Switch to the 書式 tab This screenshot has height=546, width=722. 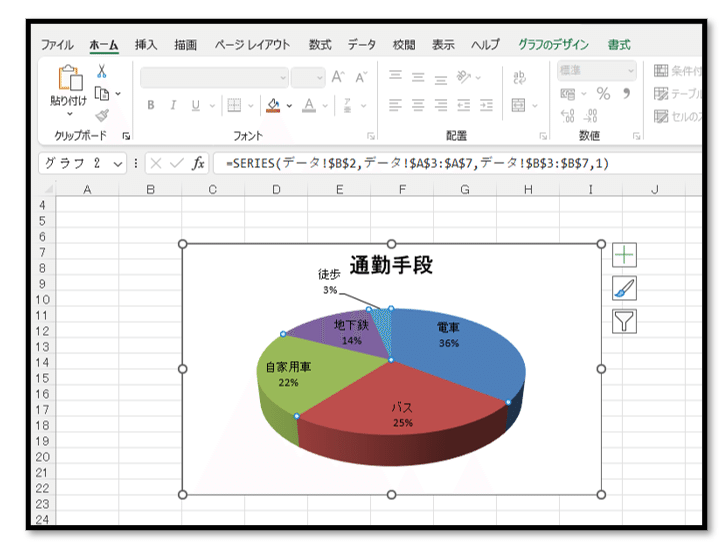(x=619, y=45)
